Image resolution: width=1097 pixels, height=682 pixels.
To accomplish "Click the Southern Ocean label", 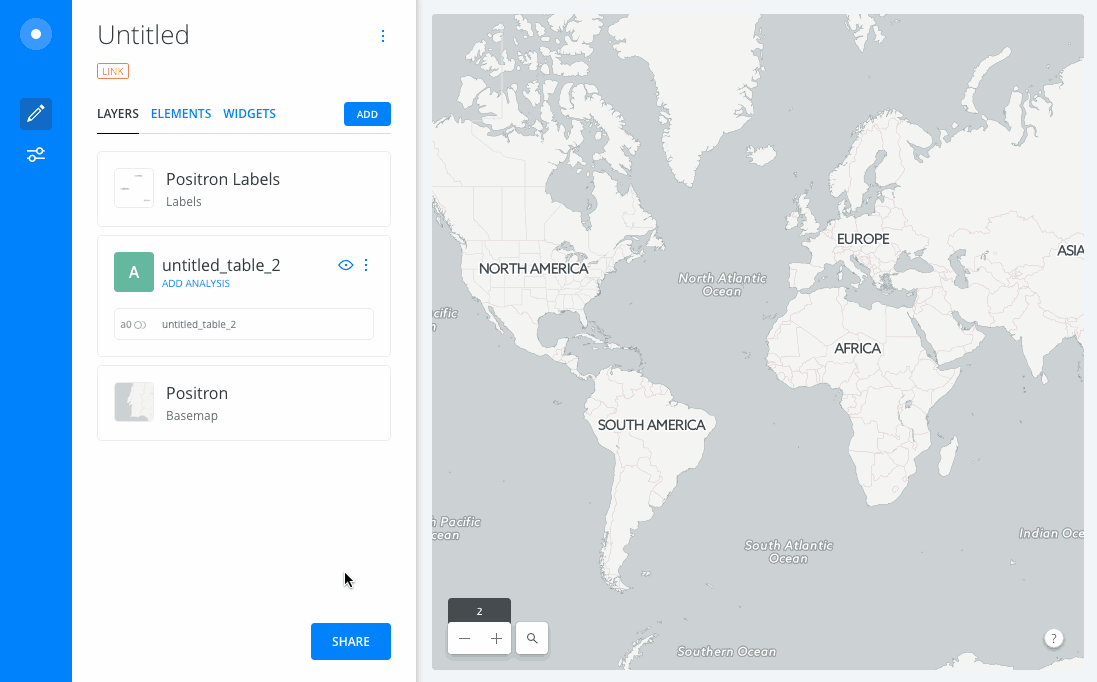I will coord(726,652).
